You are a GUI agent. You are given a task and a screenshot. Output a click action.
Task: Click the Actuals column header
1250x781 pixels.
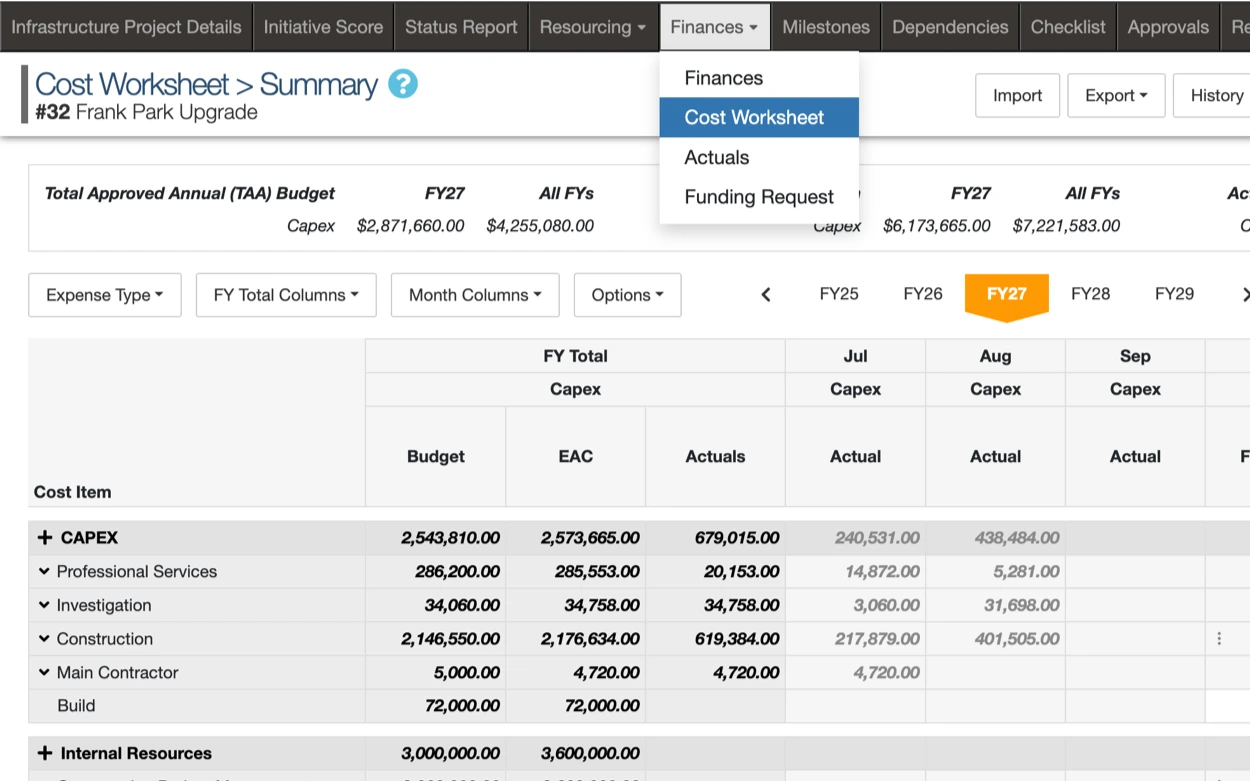coord(716,456)
